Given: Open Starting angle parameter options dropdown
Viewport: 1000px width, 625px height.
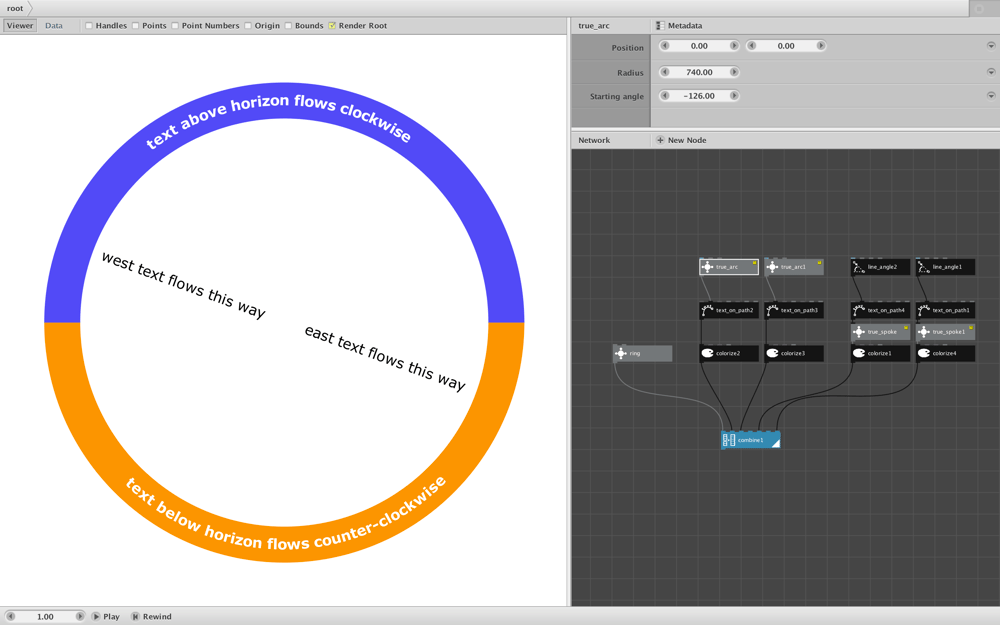Looking at the screenshot, I should pos(991,96).
